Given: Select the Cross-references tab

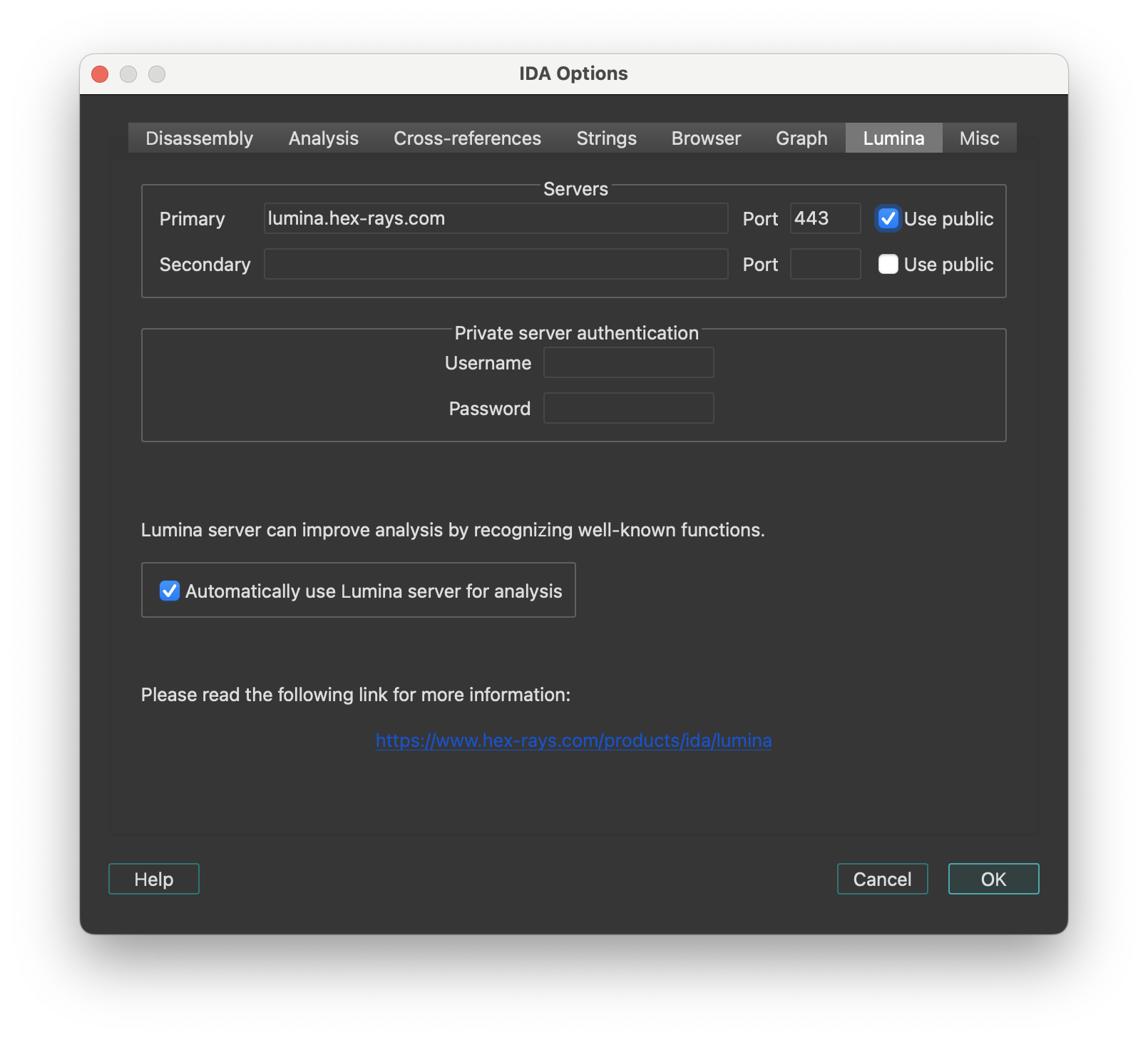Looking at the screenshot, I should point(467,138).
